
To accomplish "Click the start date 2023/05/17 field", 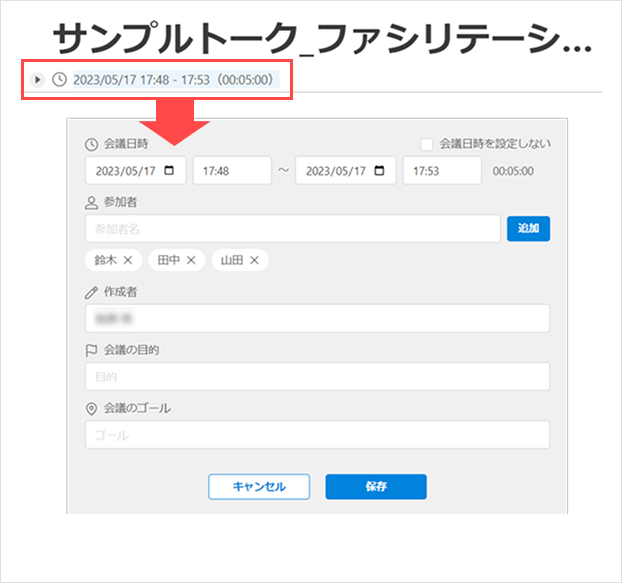I will pyautogui.click(x=125, y=171).
